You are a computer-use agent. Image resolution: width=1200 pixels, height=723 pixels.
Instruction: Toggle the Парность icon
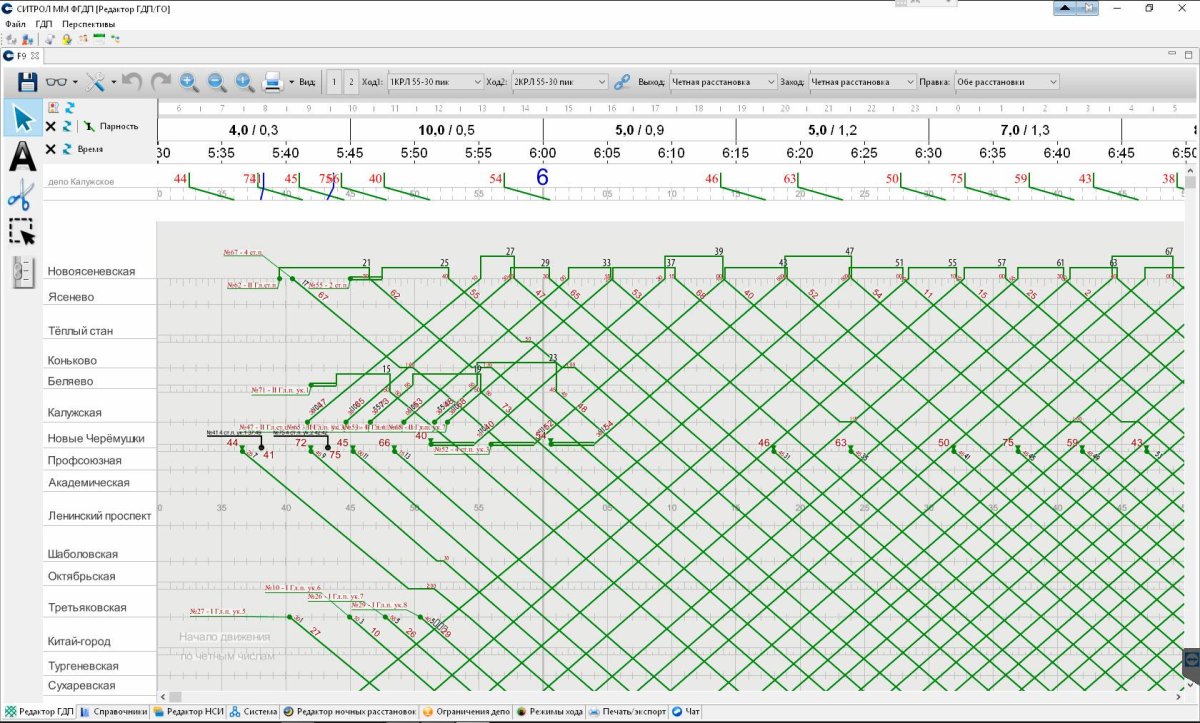90,127
